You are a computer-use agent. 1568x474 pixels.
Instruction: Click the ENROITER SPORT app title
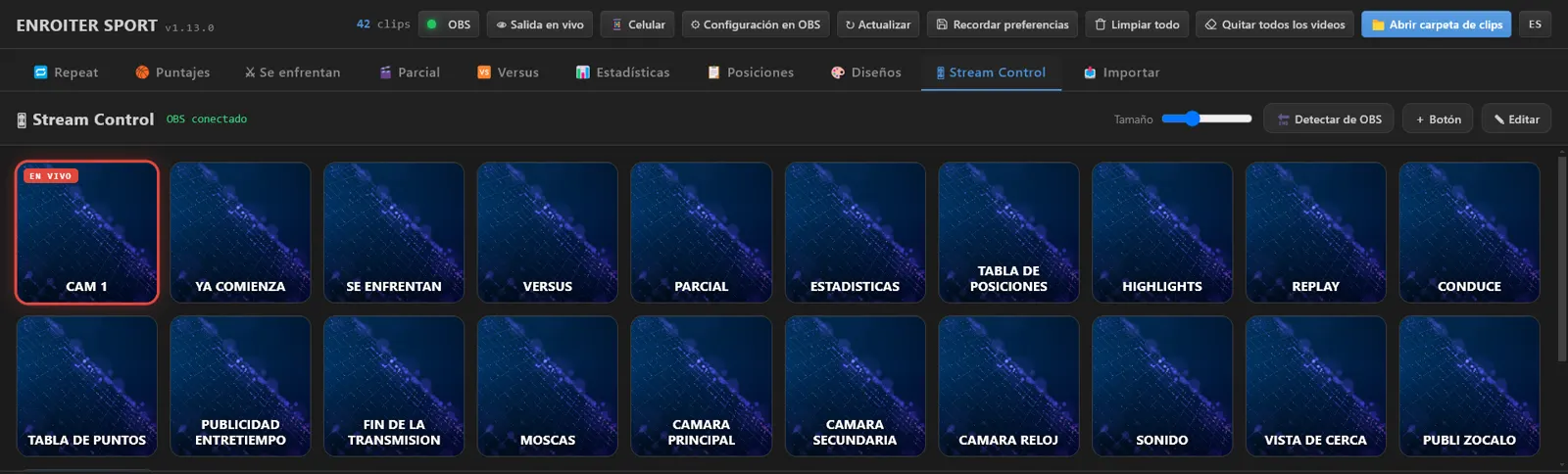tap(86, 25)
